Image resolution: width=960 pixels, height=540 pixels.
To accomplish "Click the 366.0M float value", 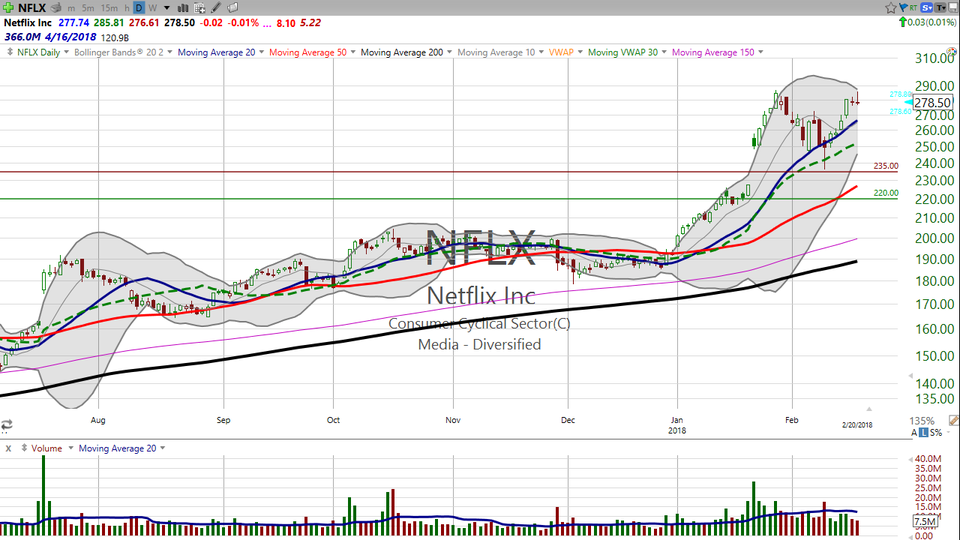I will (22, 37).
